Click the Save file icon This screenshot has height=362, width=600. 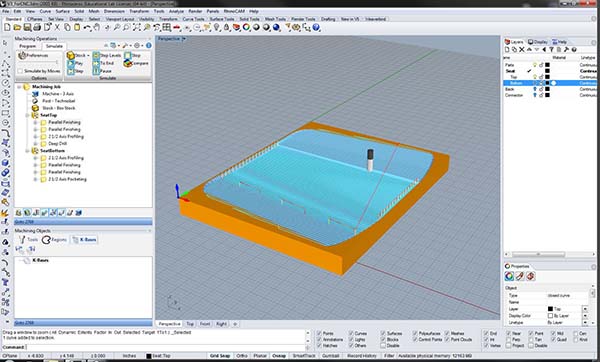coord(27,28)
